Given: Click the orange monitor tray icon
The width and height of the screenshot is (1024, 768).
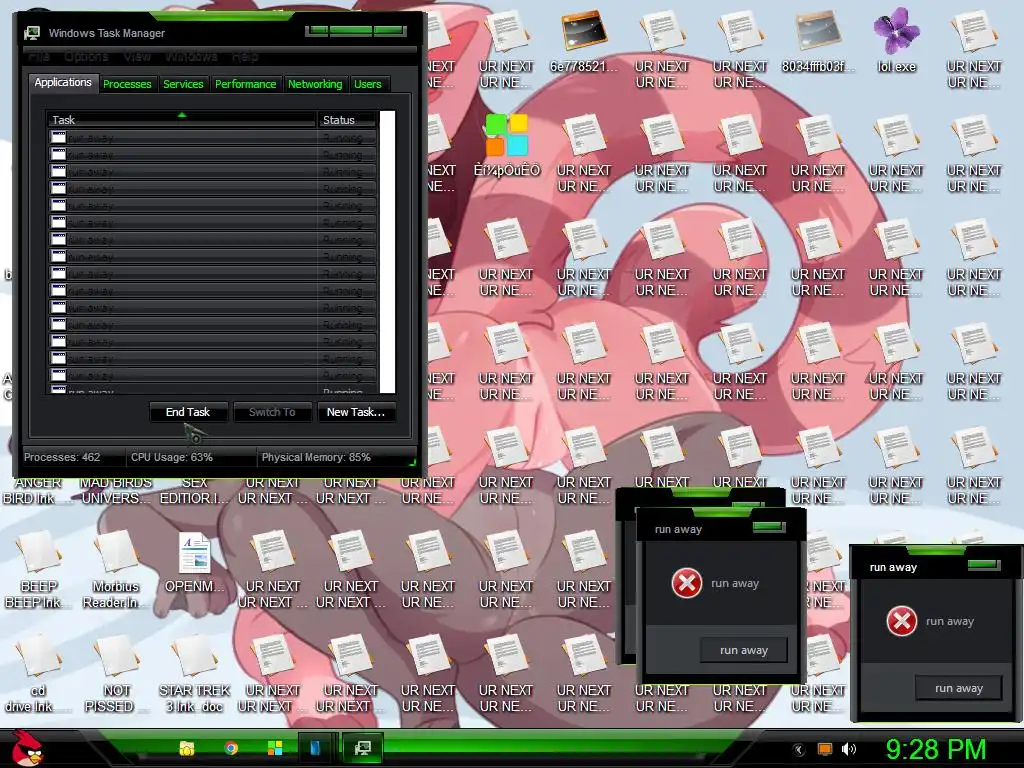Looking at the screenshot, I should 825,750.
